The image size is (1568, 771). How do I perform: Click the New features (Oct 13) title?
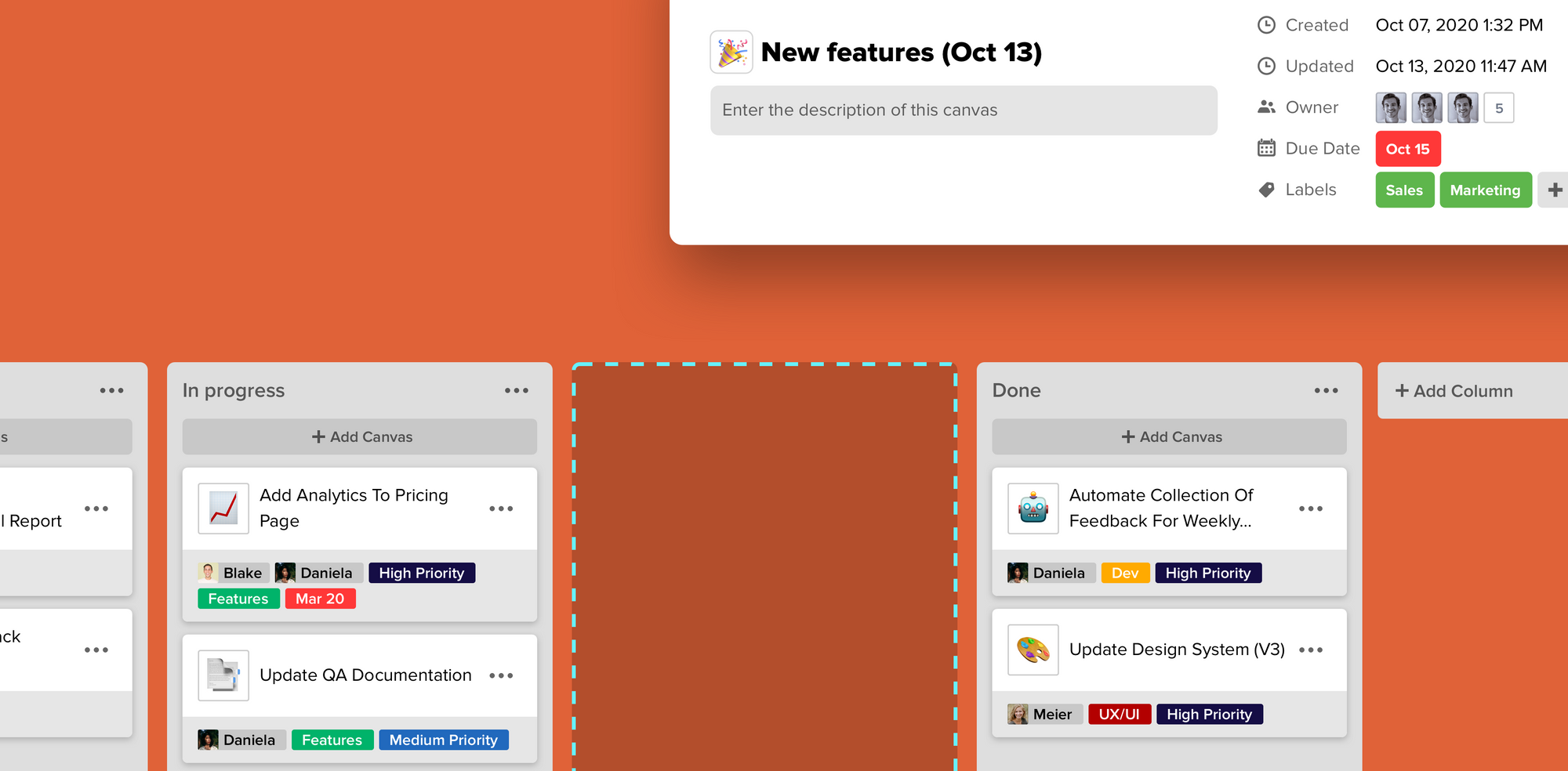(x=902, y=52)
